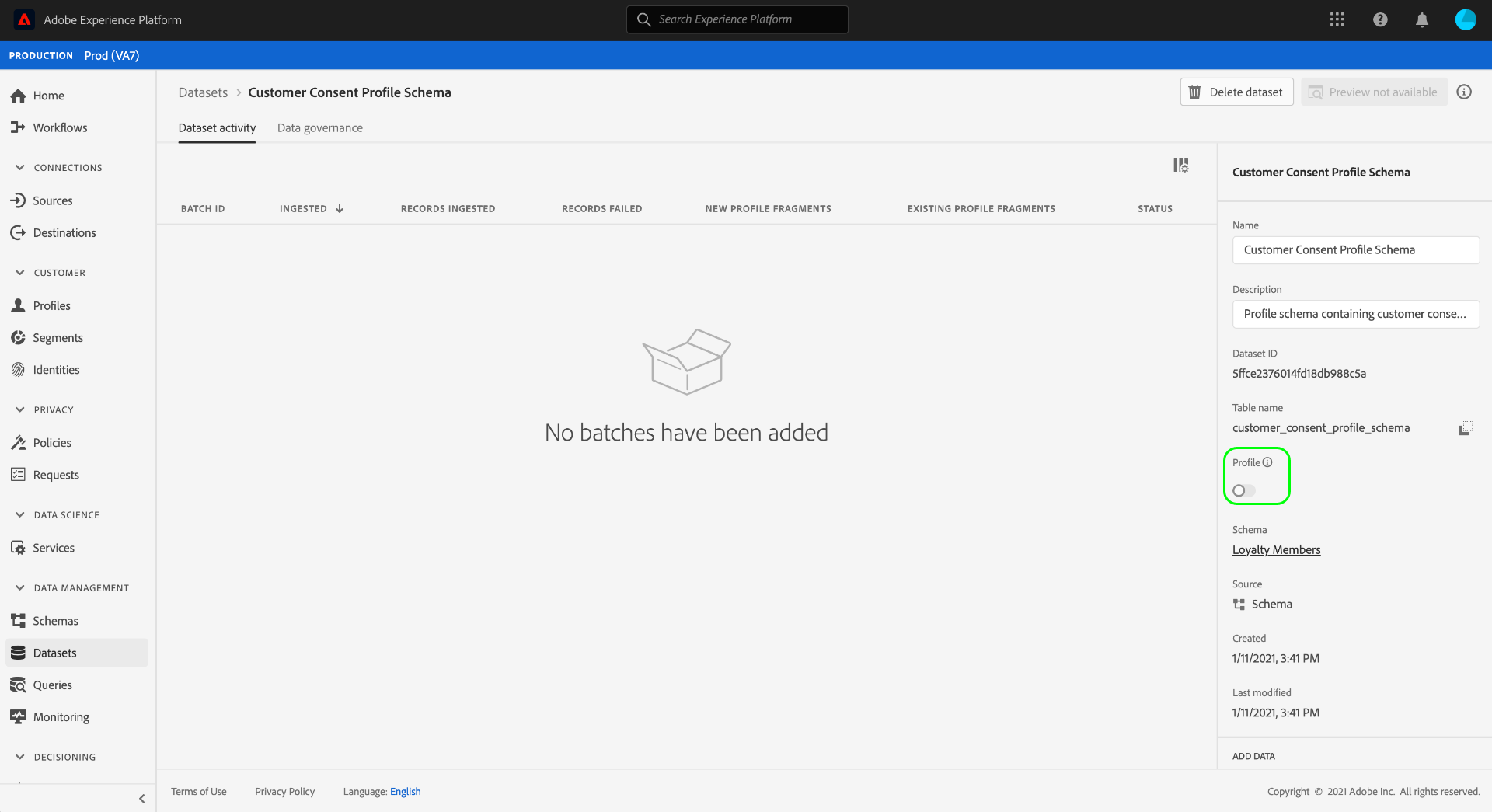Click the Delete dataset button
The height and width of the screenshot is (812, 1492).
[1236, 92]
